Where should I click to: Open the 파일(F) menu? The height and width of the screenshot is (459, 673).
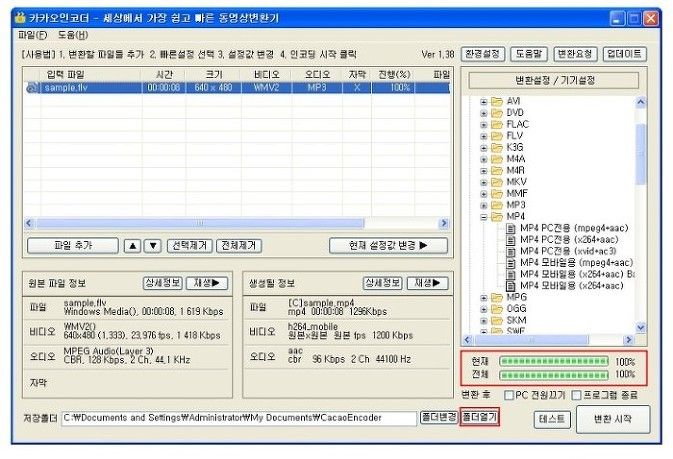pos(33,35)
